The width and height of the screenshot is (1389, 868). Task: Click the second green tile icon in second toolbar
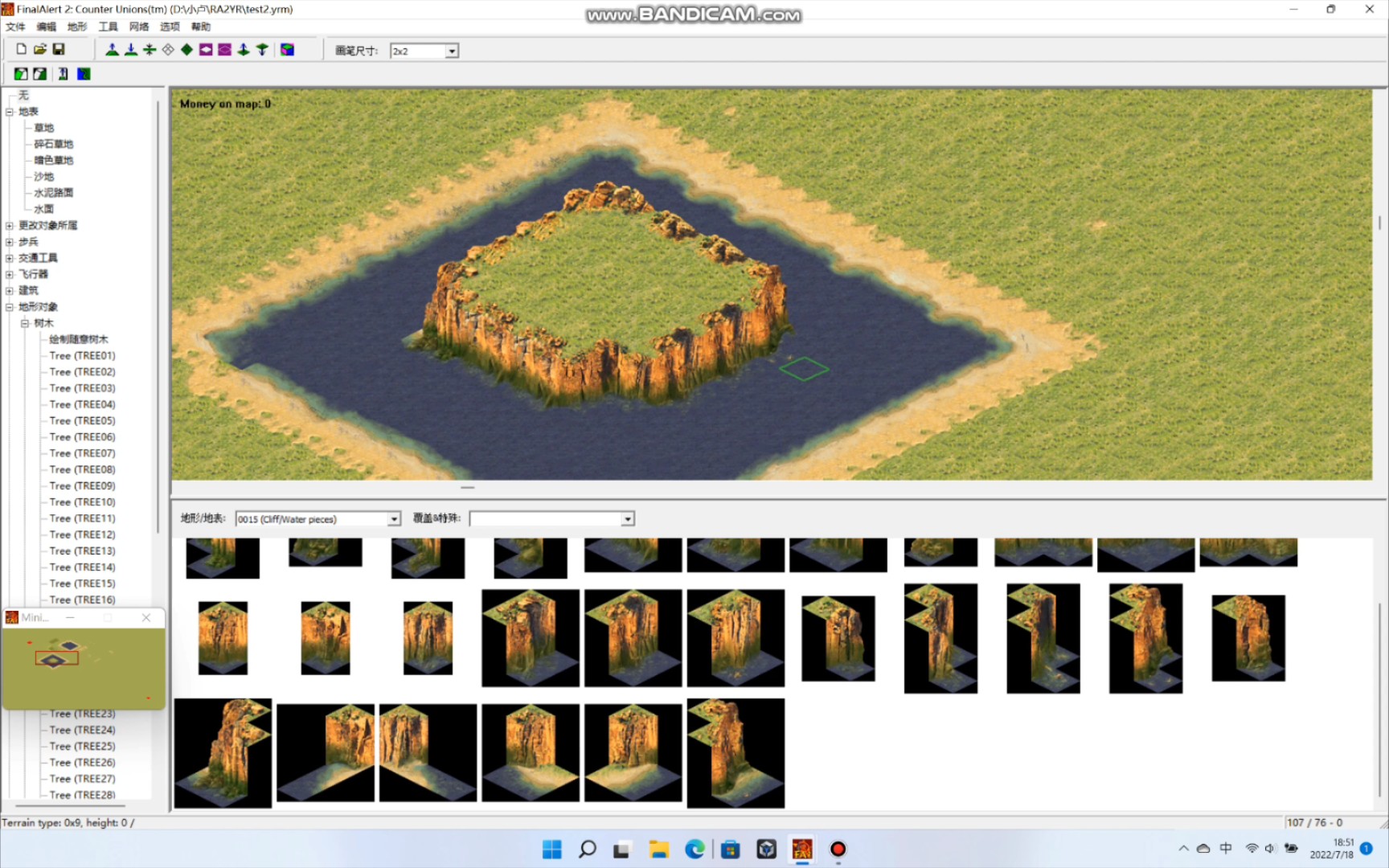pyautogui.click(x=39, y=74)
